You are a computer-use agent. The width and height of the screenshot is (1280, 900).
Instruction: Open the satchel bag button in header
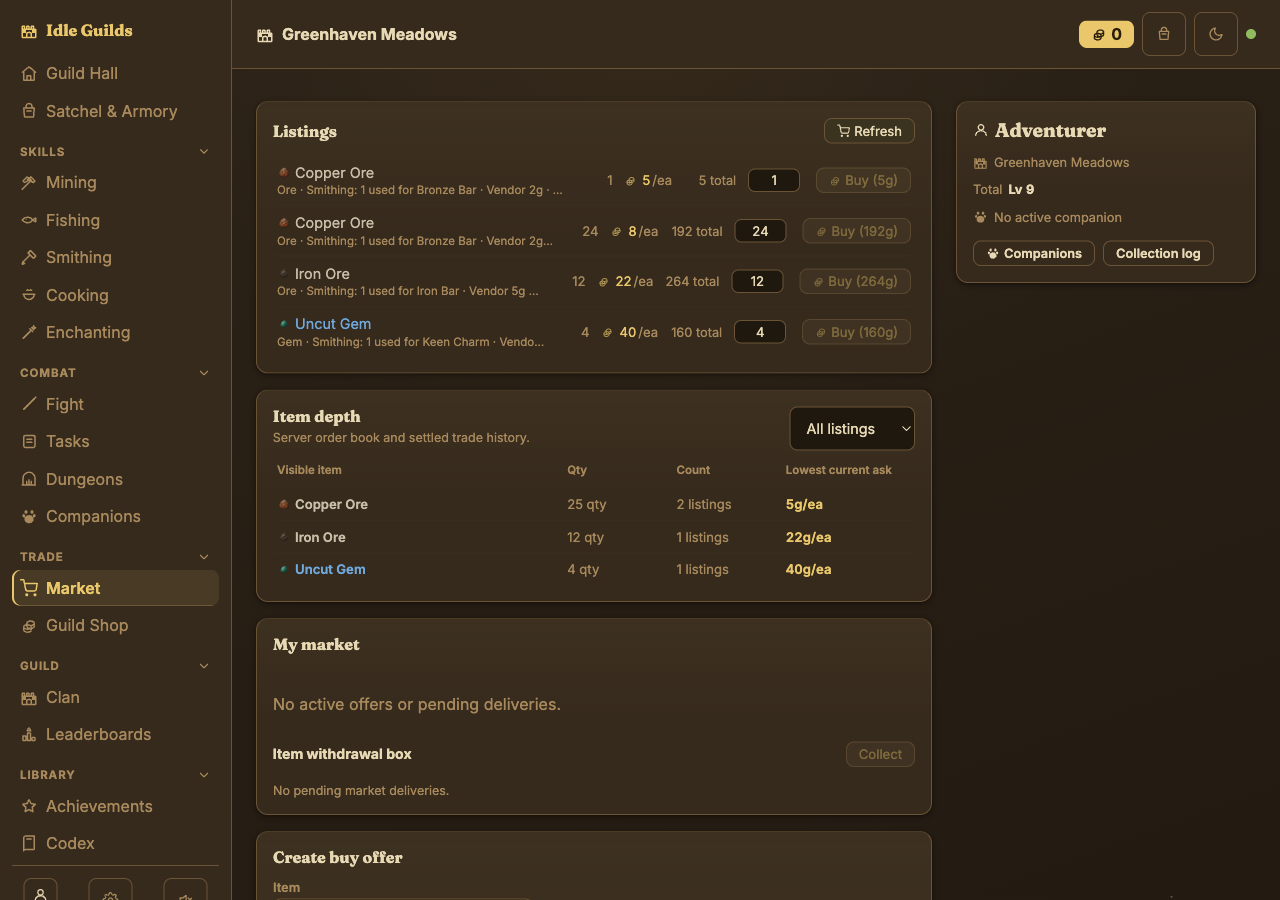1164,34
